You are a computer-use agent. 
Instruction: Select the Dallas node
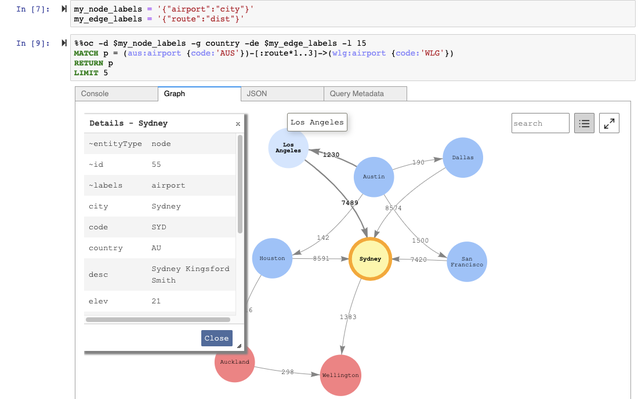pos(463,157)
